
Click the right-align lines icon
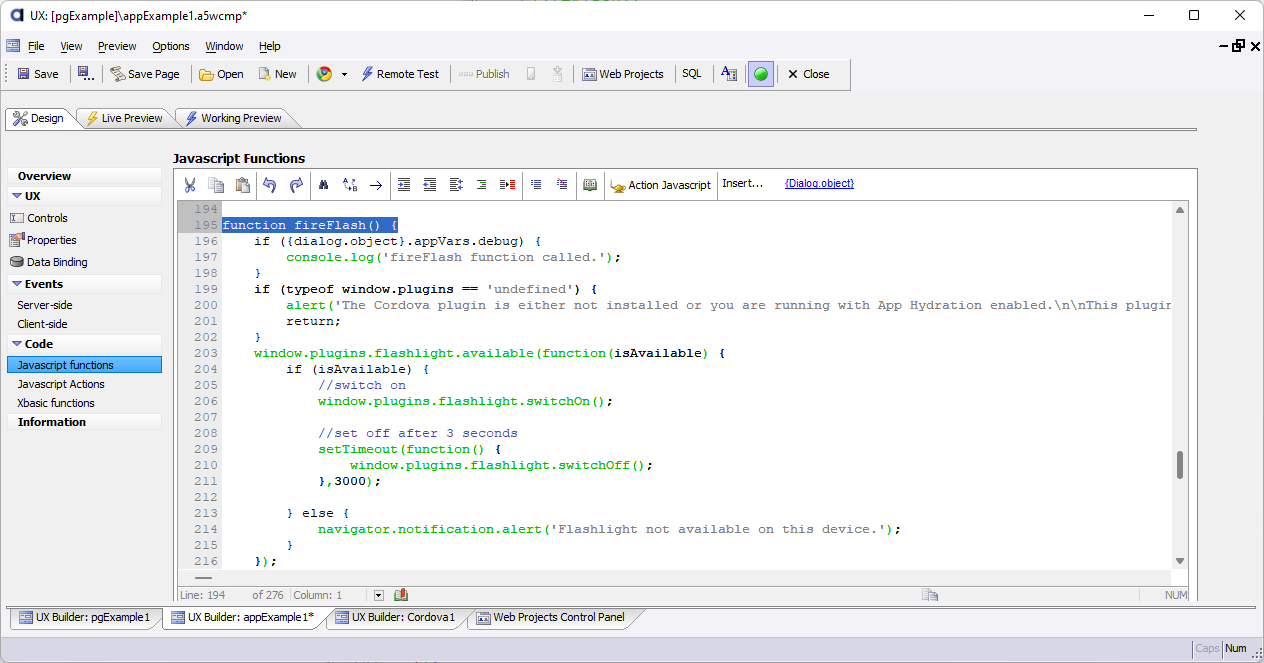(x=482, y=185)
